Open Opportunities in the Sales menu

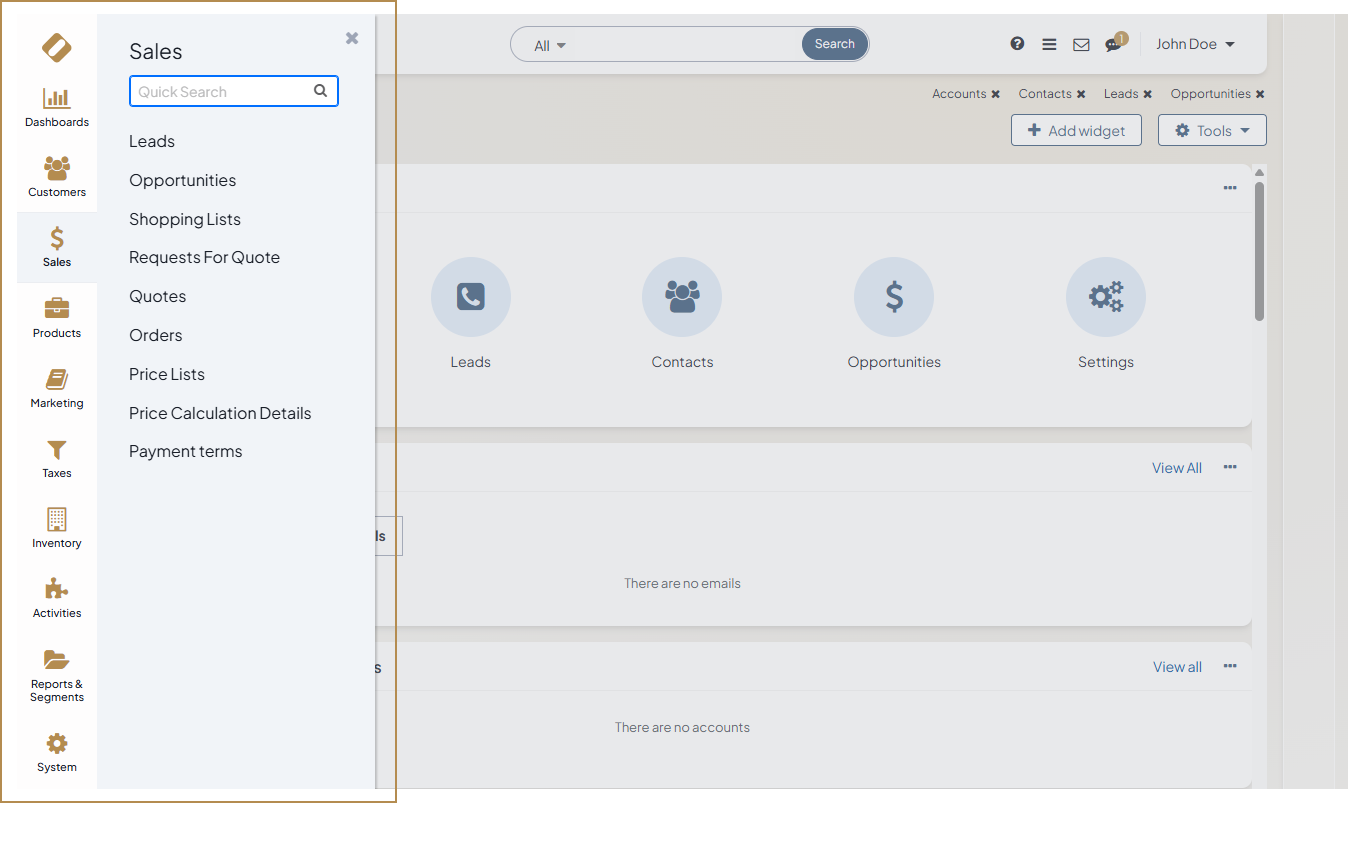(183, 180)
